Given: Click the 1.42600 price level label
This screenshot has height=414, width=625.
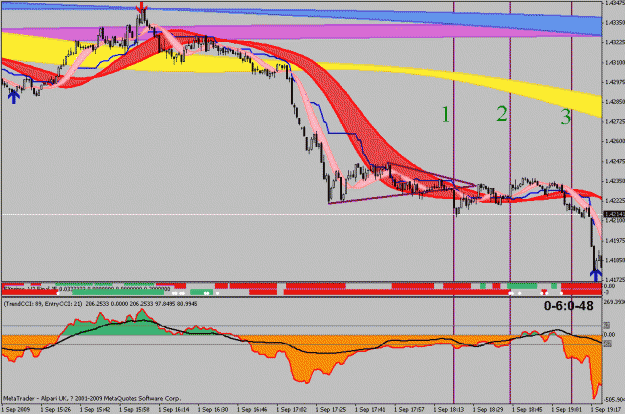Looking at the screenshot, I should pos(615,141).
